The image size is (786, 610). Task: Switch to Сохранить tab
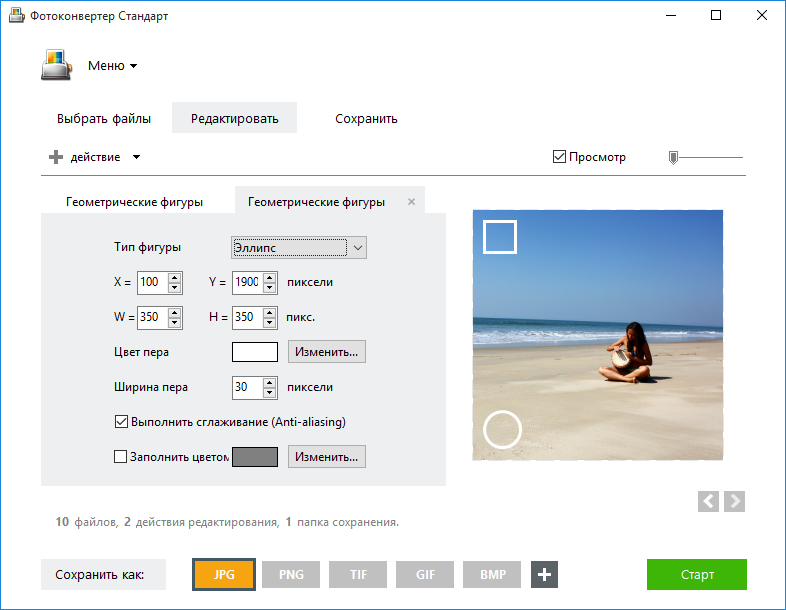tap(366, 119)
